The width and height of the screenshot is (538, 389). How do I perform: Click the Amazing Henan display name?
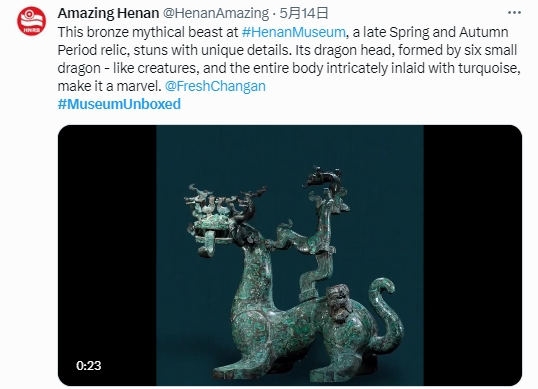pos(108,13)
